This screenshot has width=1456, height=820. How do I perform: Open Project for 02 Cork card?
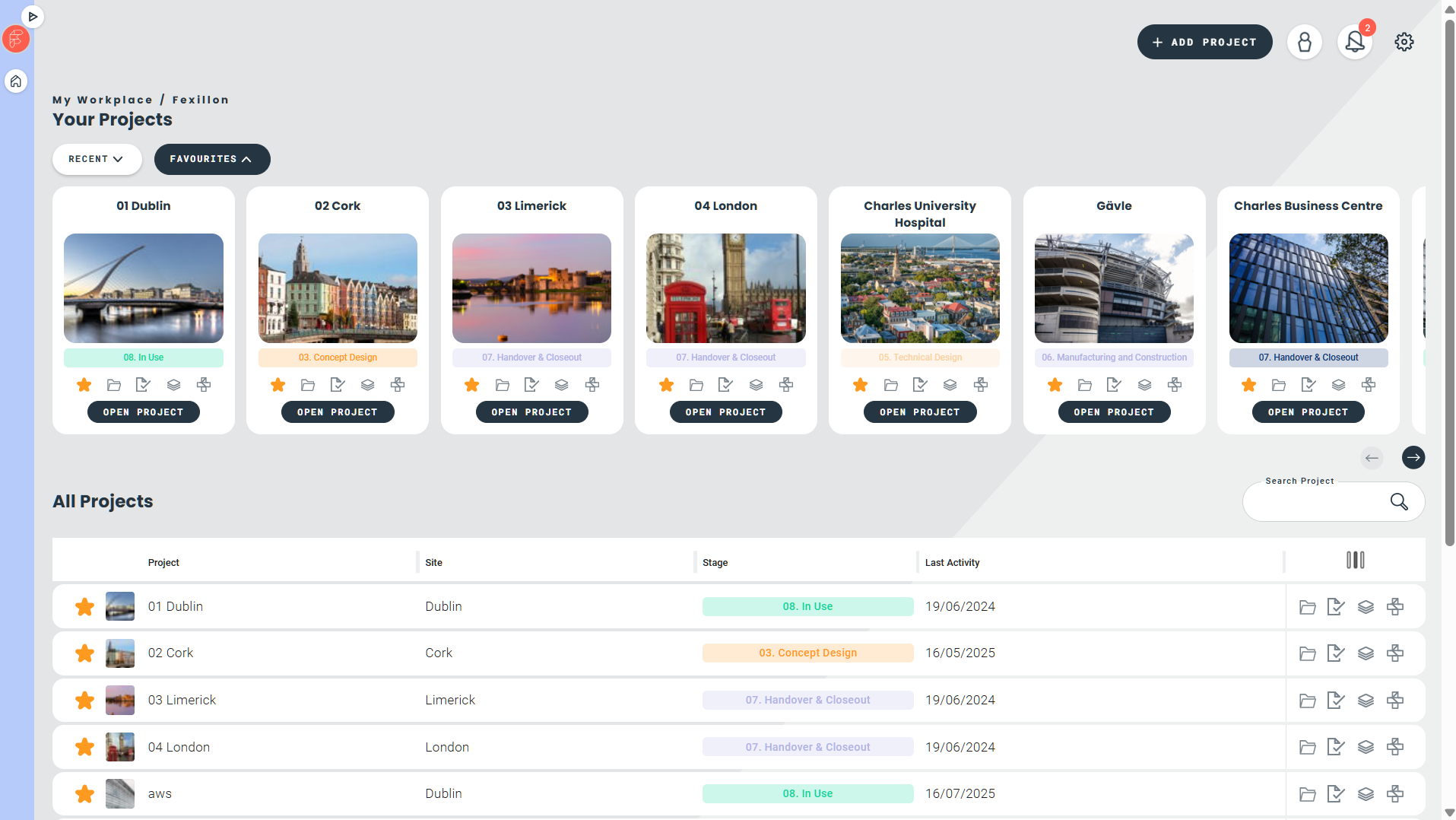pos(338,412)
